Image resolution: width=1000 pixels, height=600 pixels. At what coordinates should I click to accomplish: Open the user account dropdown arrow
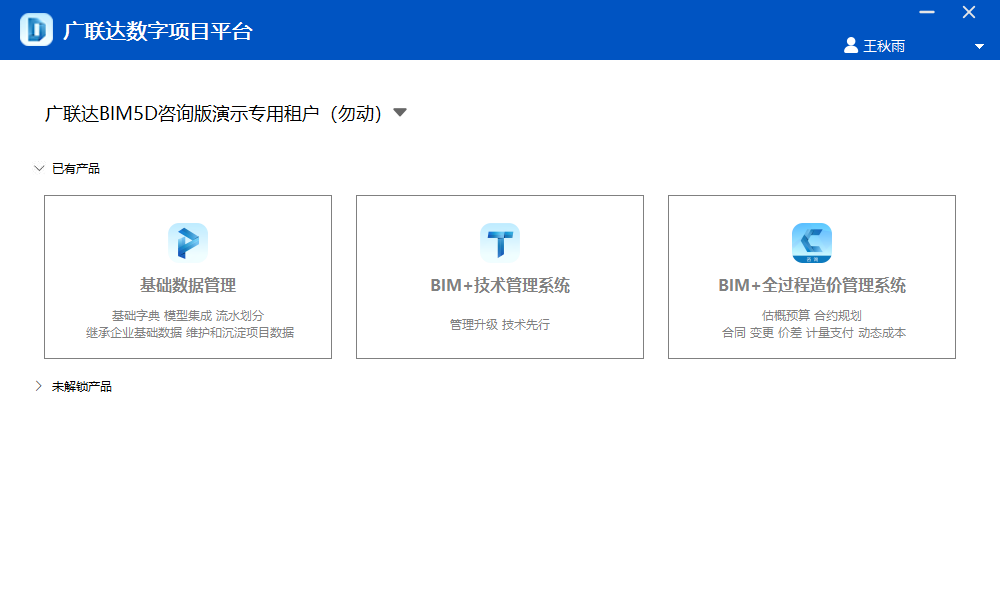(x=979, y=47)
